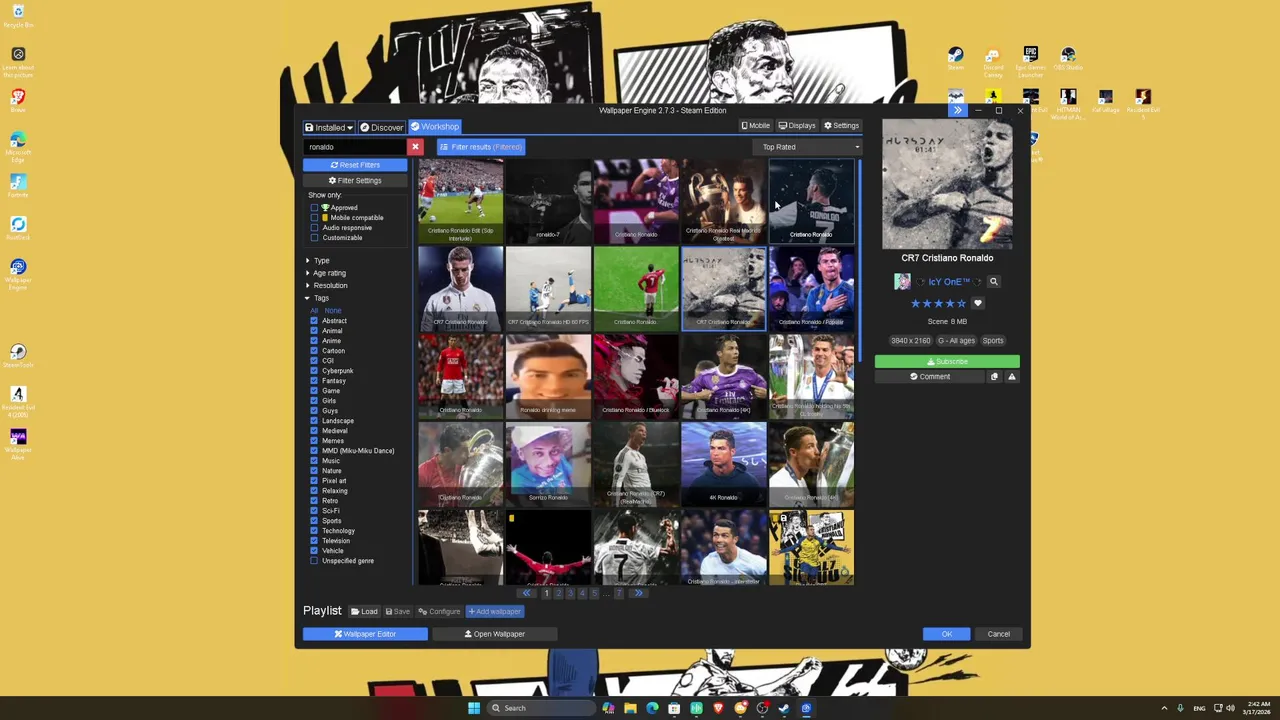This screenshot has width=1280, height=720.
Task: Uncheck the Anime tag
Action: coord(314,341)
